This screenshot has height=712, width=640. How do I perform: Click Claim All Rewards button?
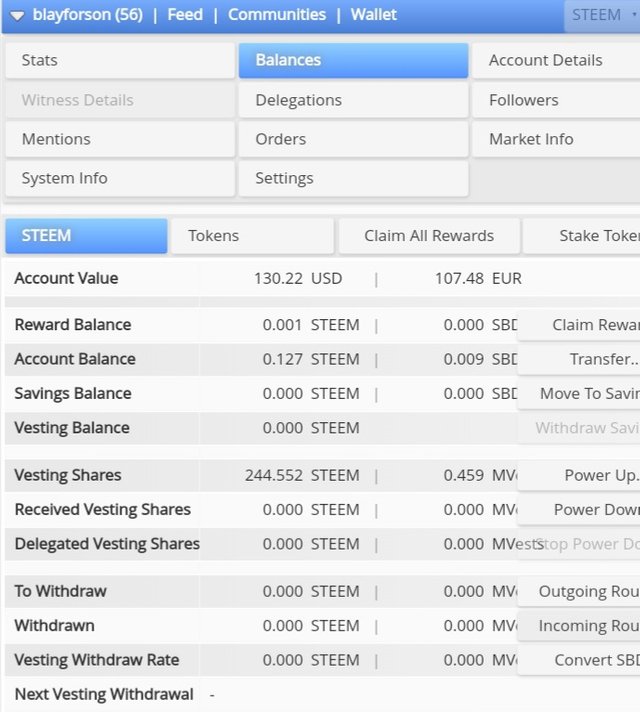pos(429,236)
